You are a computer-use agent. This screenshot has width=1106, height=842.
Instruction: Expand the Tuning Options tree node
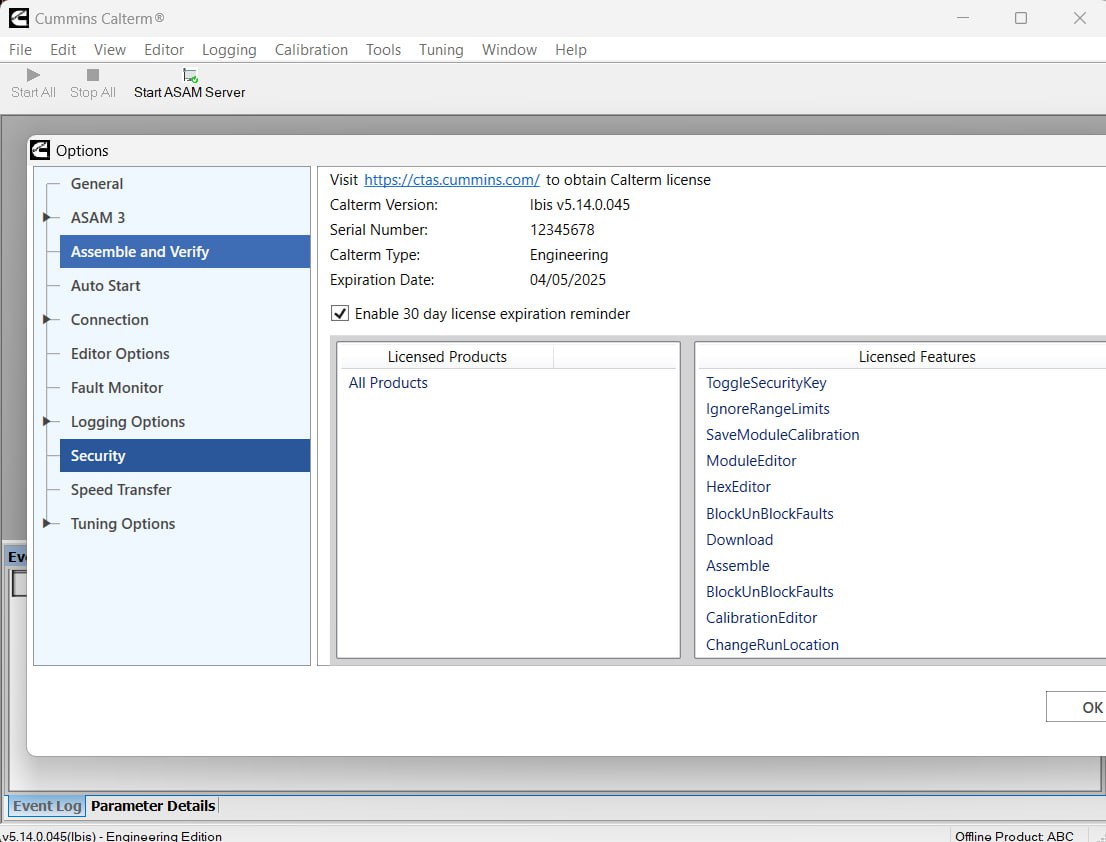[x=47, y=523]
